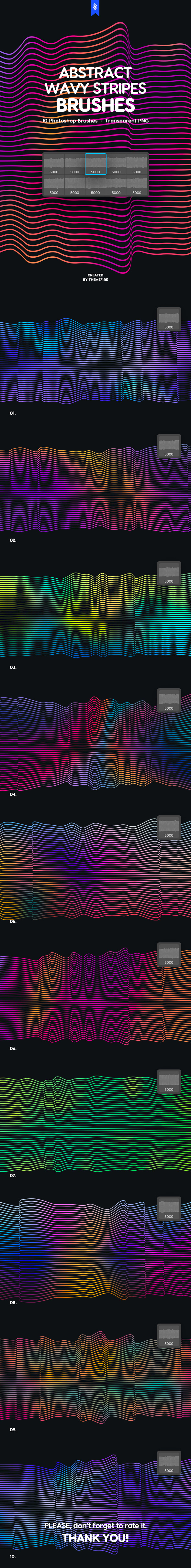Click the 'CREATED BY THEMEFIRE' credit
191x1568 pixels.
[95, 278]
